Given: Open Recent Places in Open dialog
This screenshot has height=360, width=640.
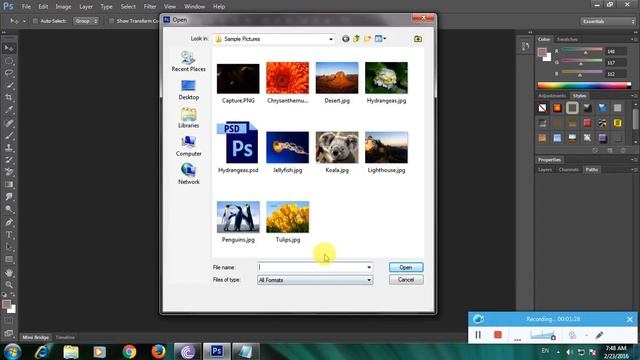Looking at the screenshot, I should [x=189, y=61].
